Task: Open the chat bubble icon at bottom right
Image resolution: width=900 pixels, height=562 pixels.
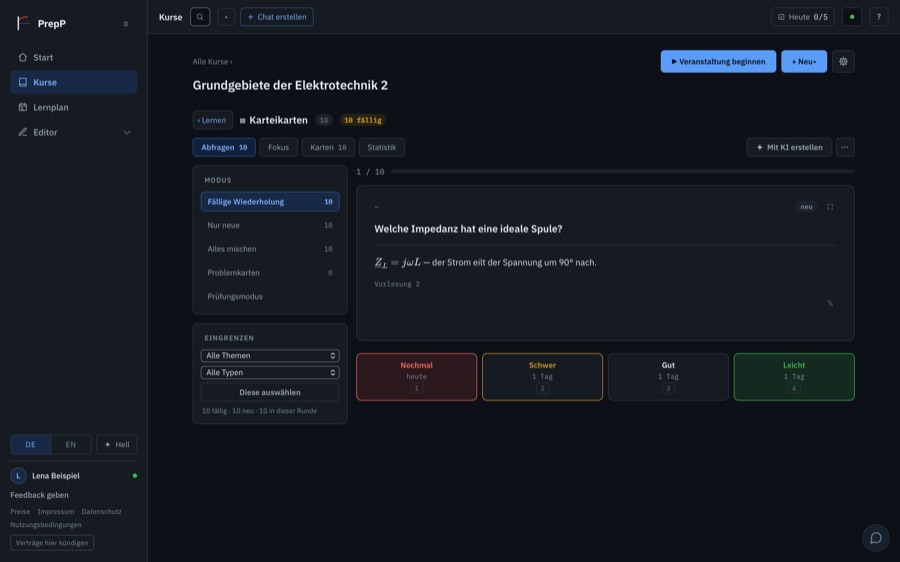Action: (x=875, y=538)
